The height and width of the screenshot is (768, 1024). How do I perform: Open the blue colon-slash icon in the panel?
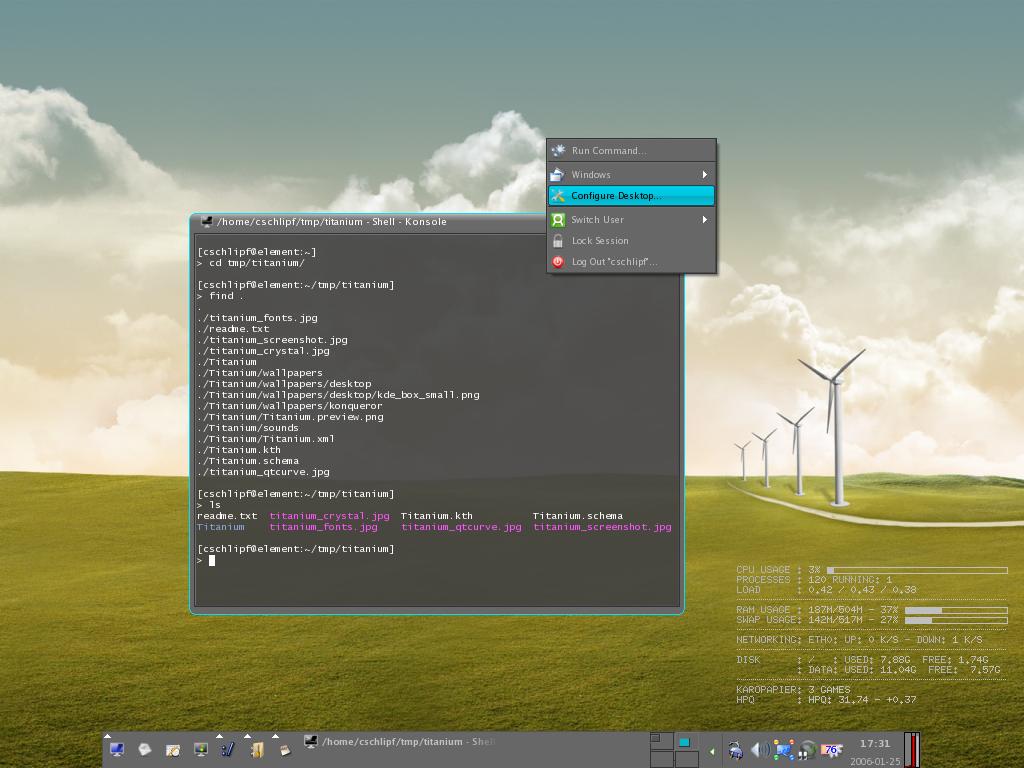click(x=228, y=749)
